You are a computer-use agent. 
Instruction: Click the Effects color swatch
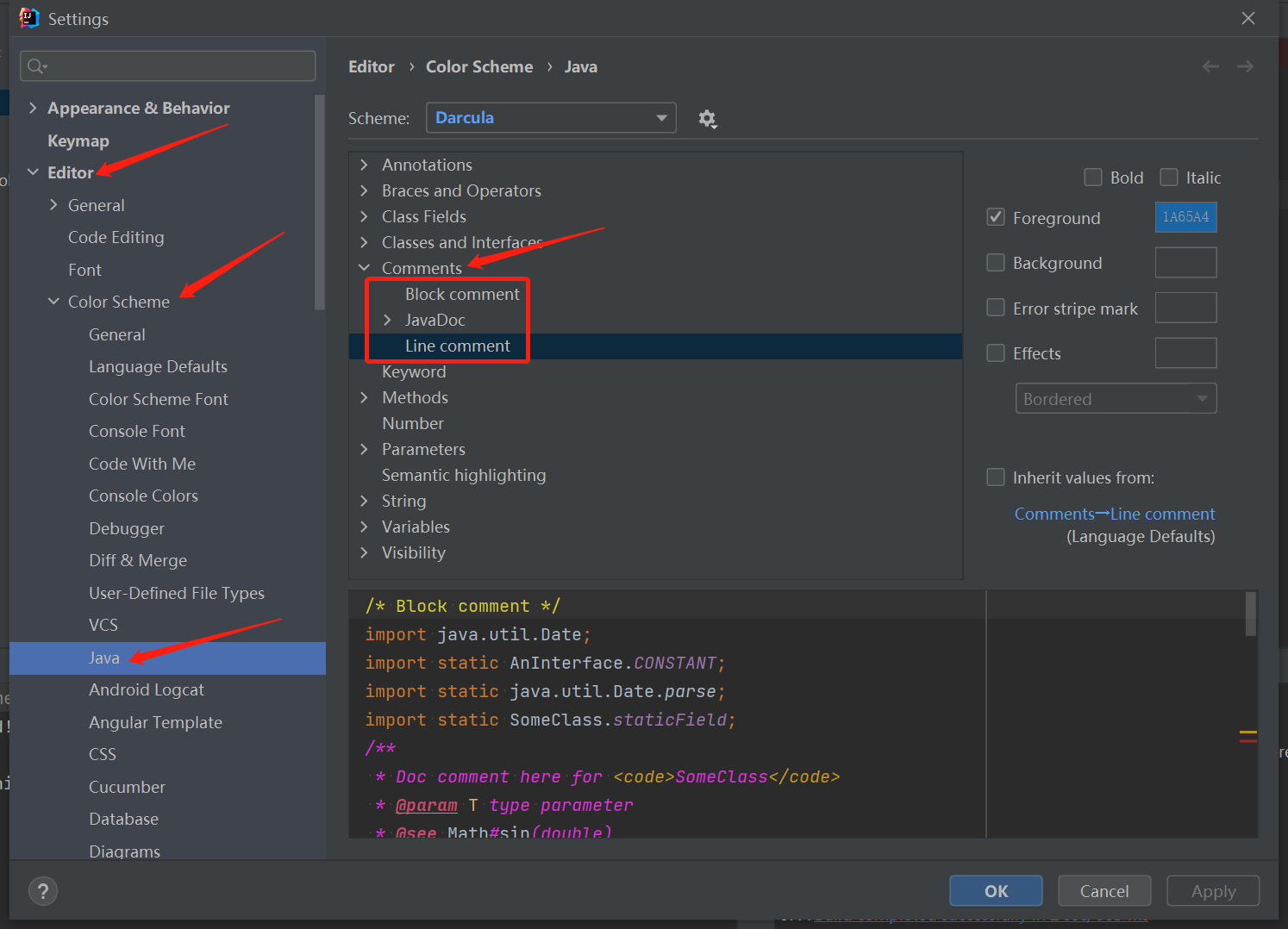point(1185,352)
